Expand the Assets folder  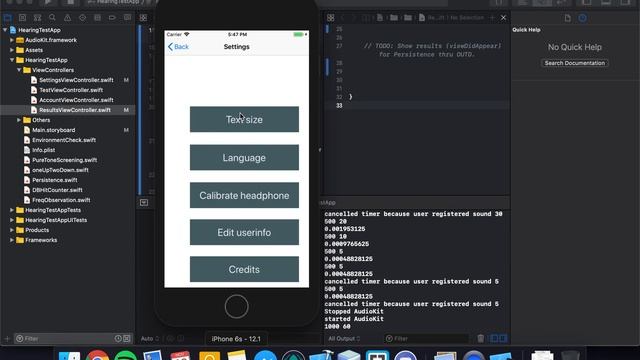click(x=12, y=50)
